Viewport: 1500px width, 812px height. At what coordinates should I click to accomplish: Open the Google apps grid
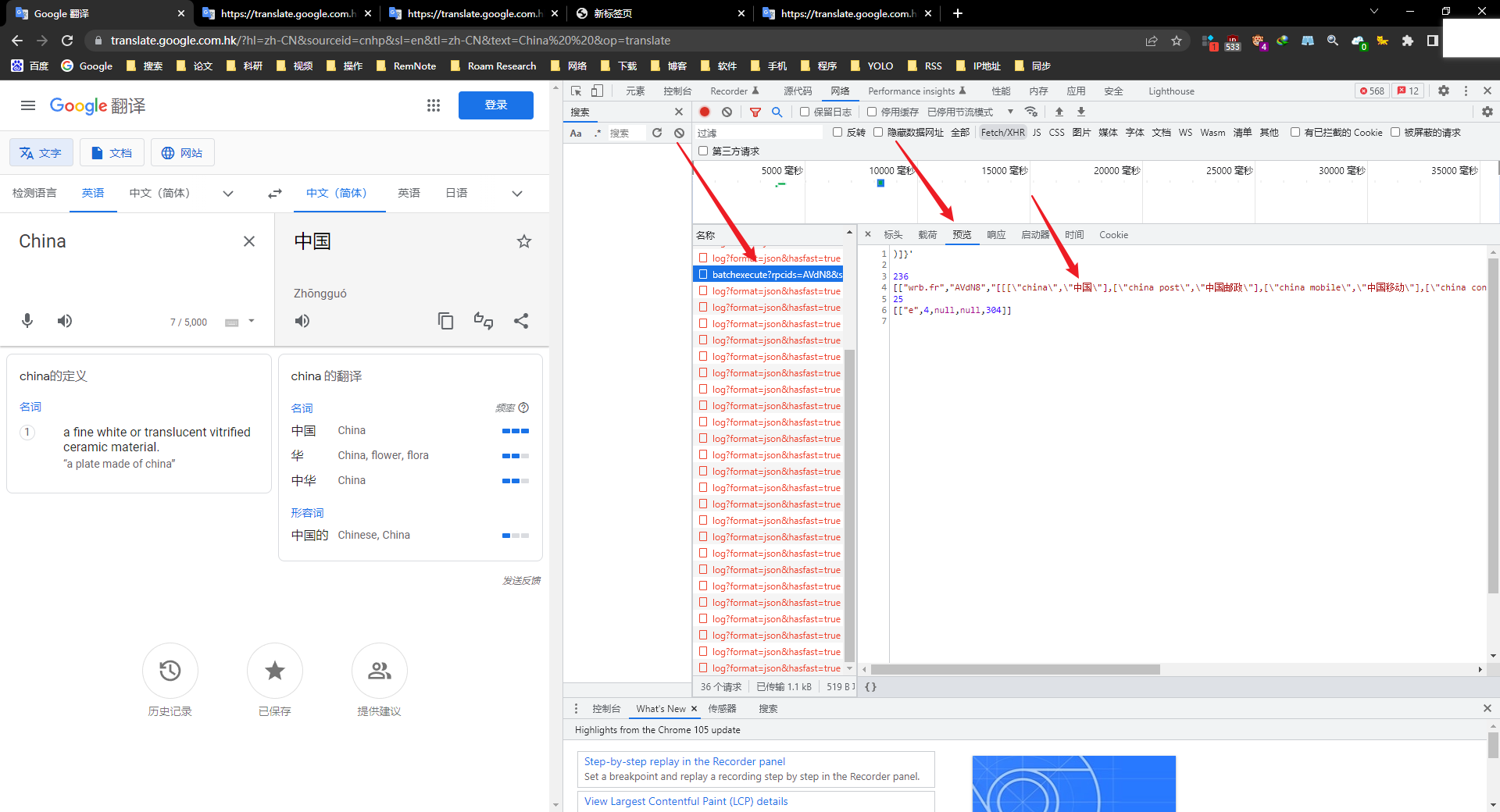[434, 105]
